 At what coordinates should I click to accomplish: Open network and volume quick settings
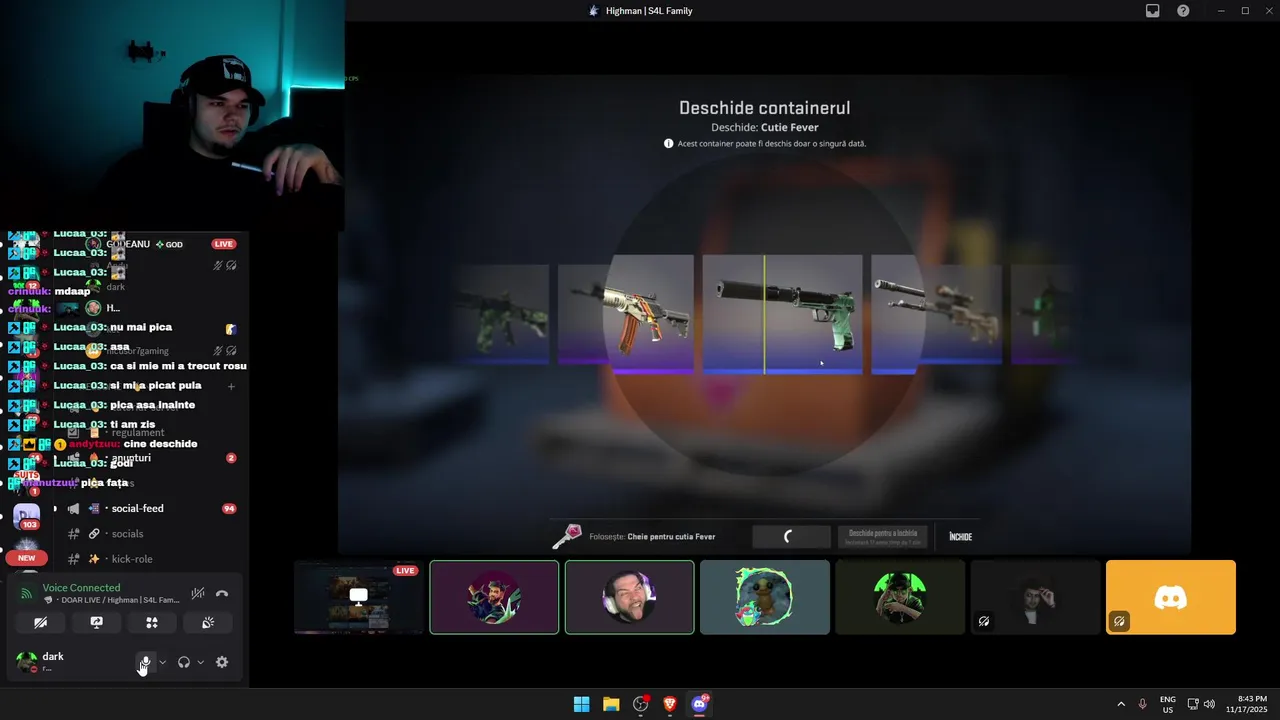[x=1201, y=704]
